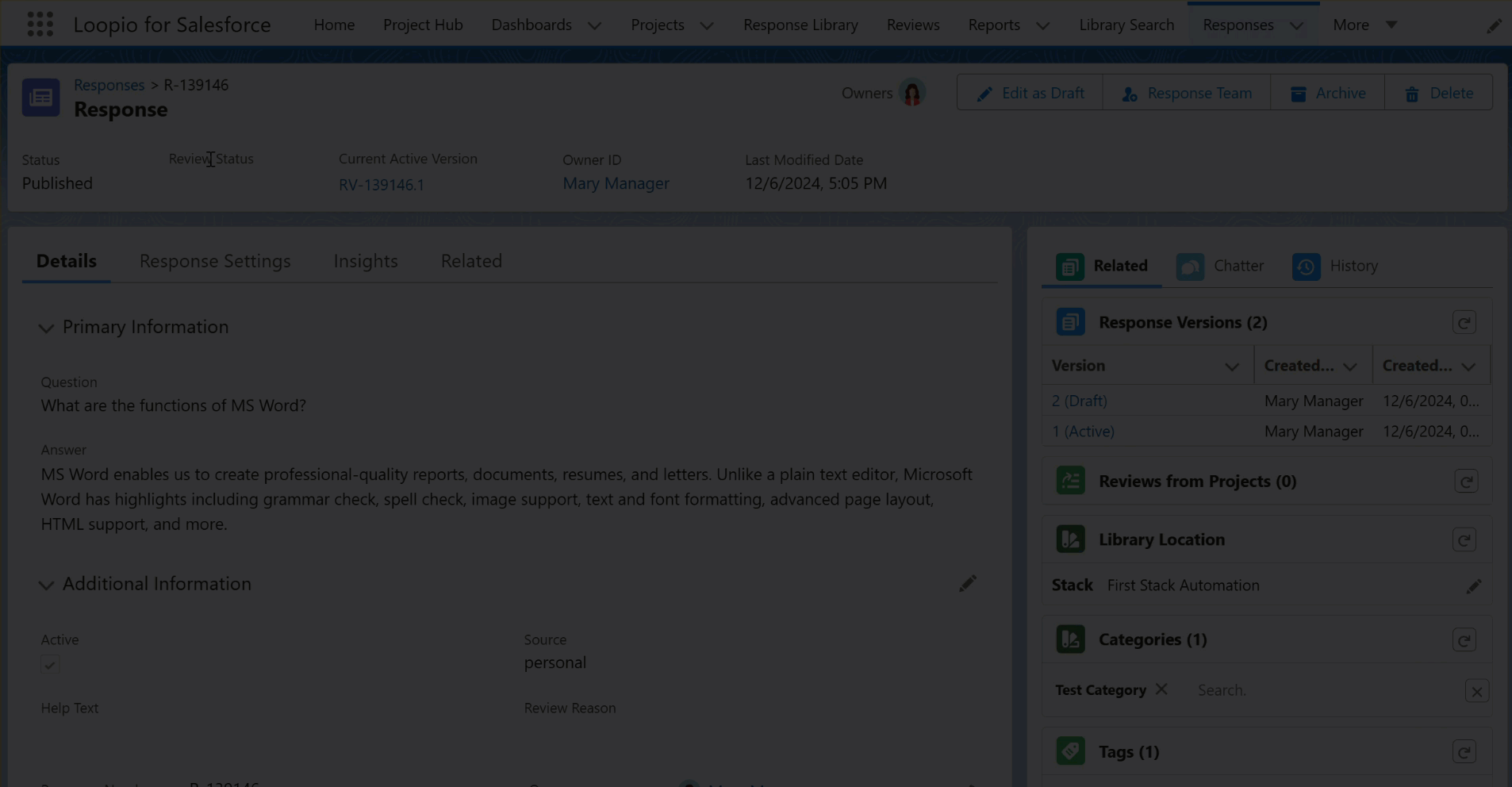Click the Library Location panel icon
The width and height of the screenshot is (1512, 787).
click(x=1070, y=539)
